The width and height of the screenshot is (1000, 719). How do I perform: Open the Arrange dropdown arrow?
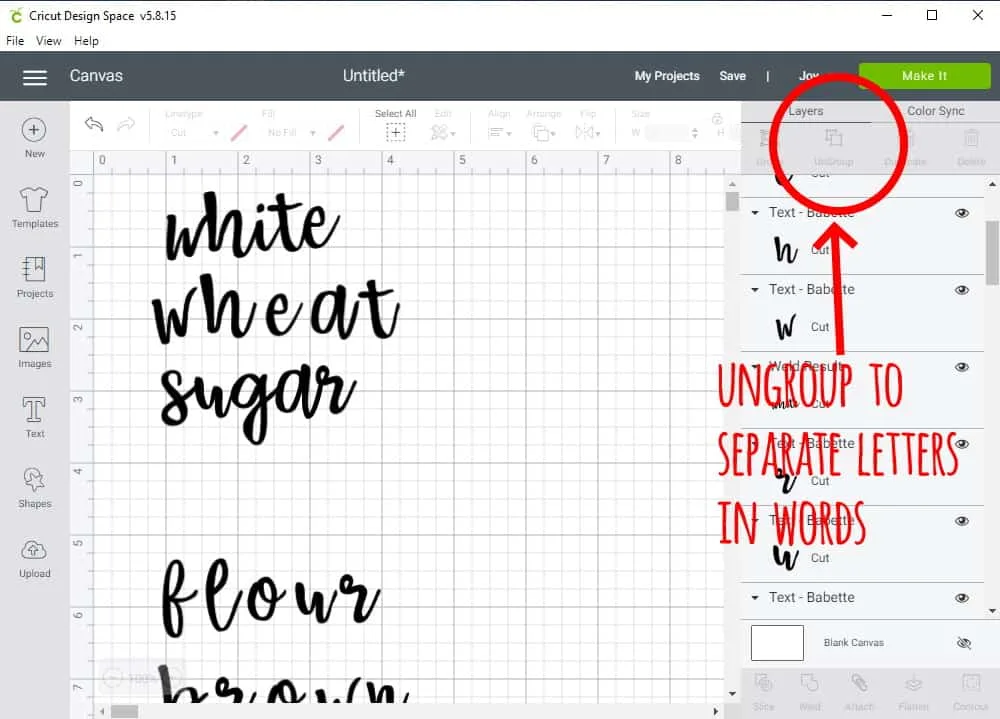pyautogui.click(x=553, y=134)
